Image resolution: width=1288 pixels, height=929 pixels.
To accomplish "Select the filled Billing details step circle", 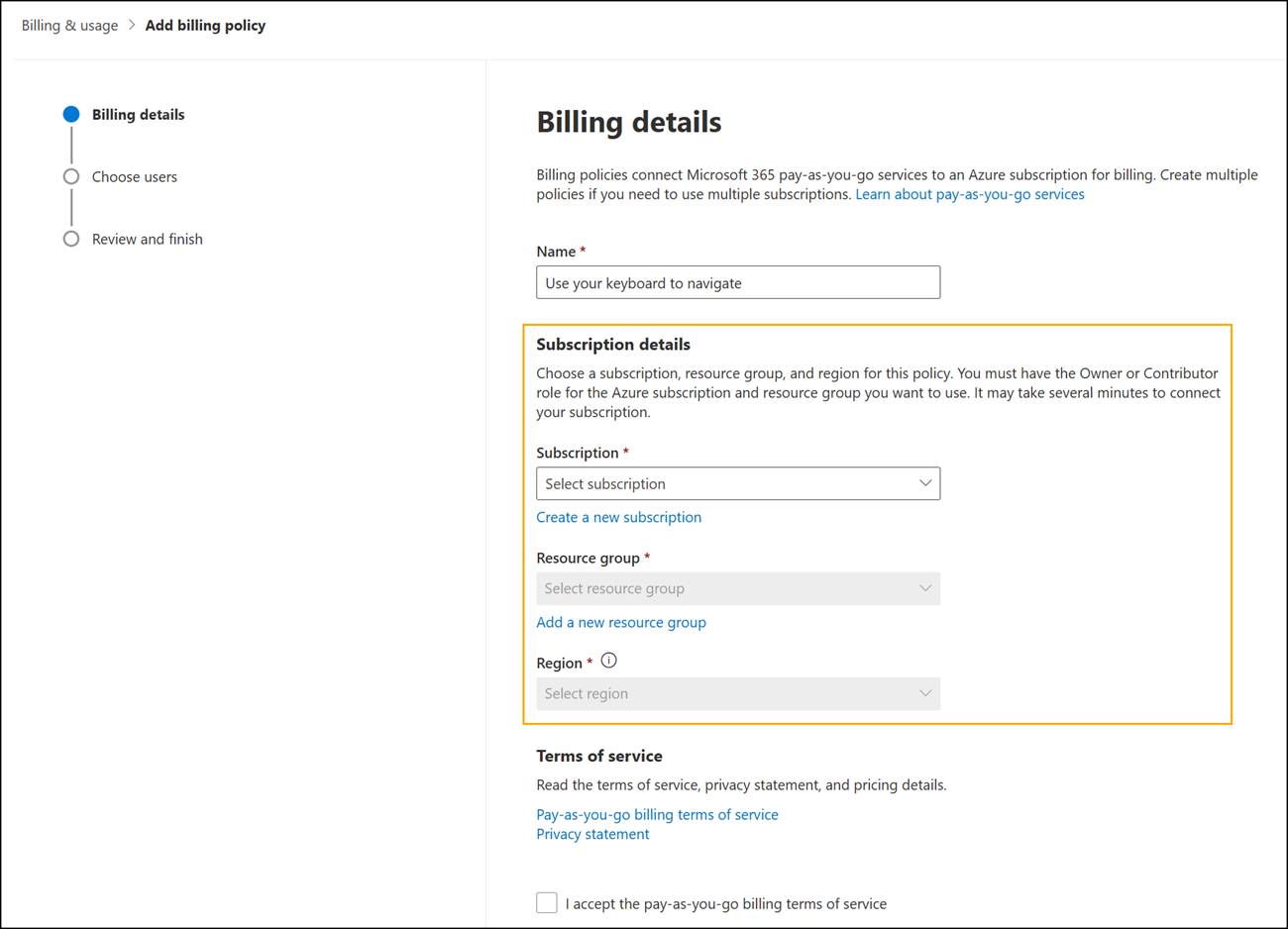I will (x=70, y=114).
